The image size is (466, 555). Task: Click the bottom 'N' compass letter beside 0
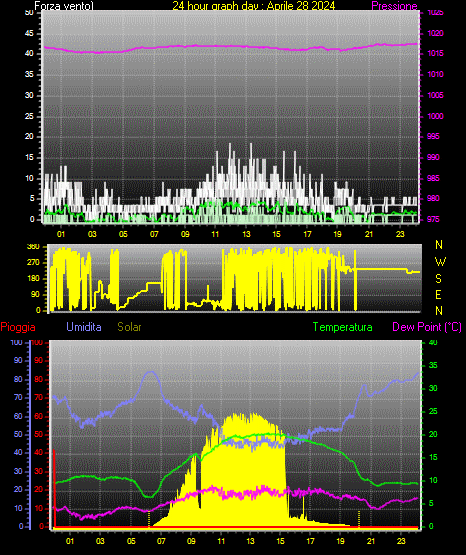click(x=439, y=311)
